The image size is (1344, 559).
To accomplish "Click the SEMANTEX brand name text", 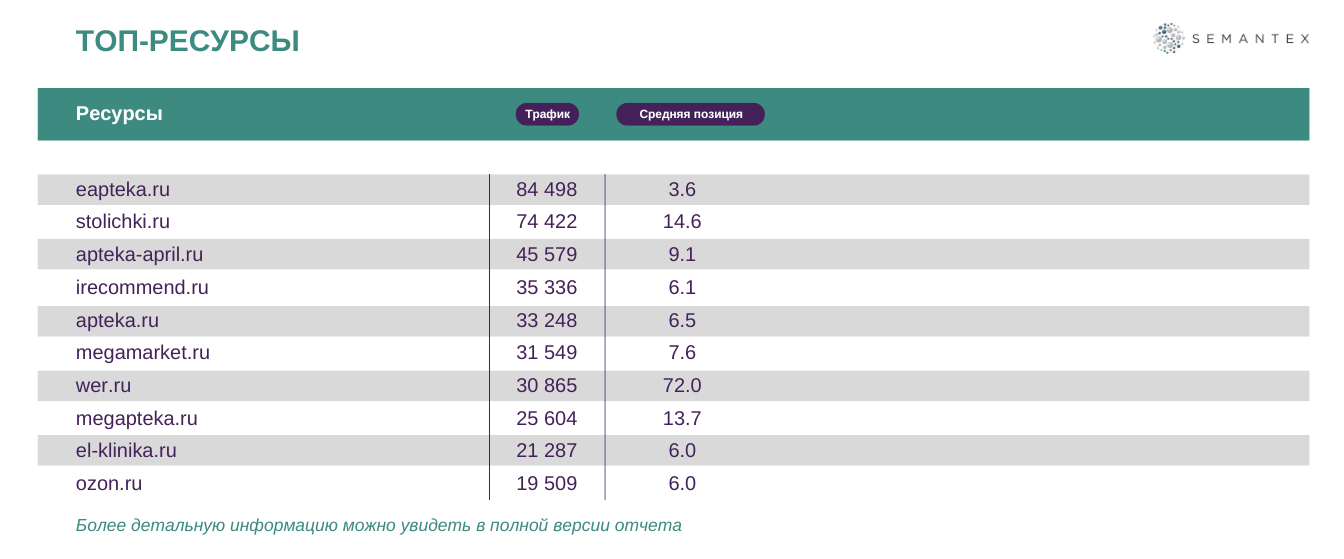I will (1250, 39).
